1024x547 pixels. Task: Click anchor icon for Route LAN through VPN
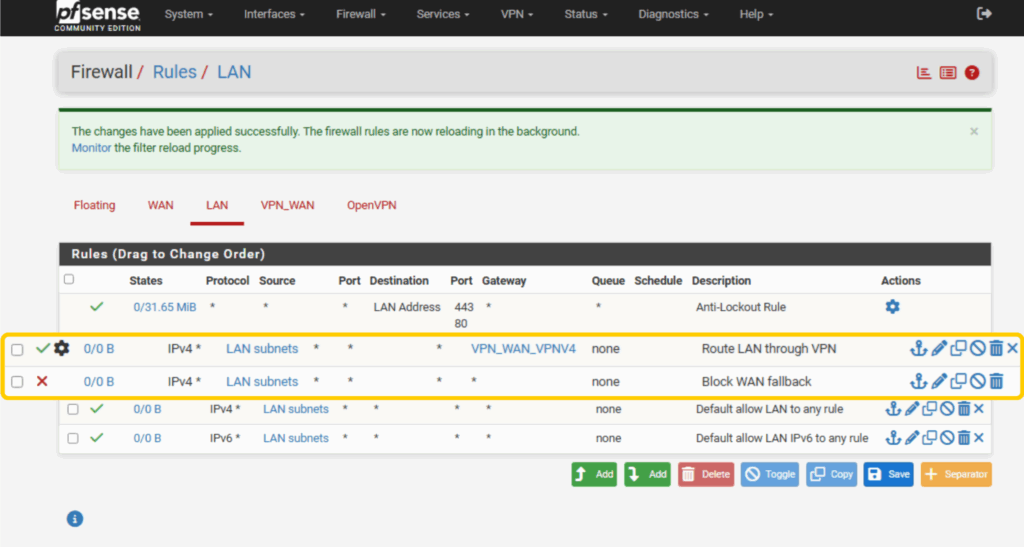[x=918, y=348]
